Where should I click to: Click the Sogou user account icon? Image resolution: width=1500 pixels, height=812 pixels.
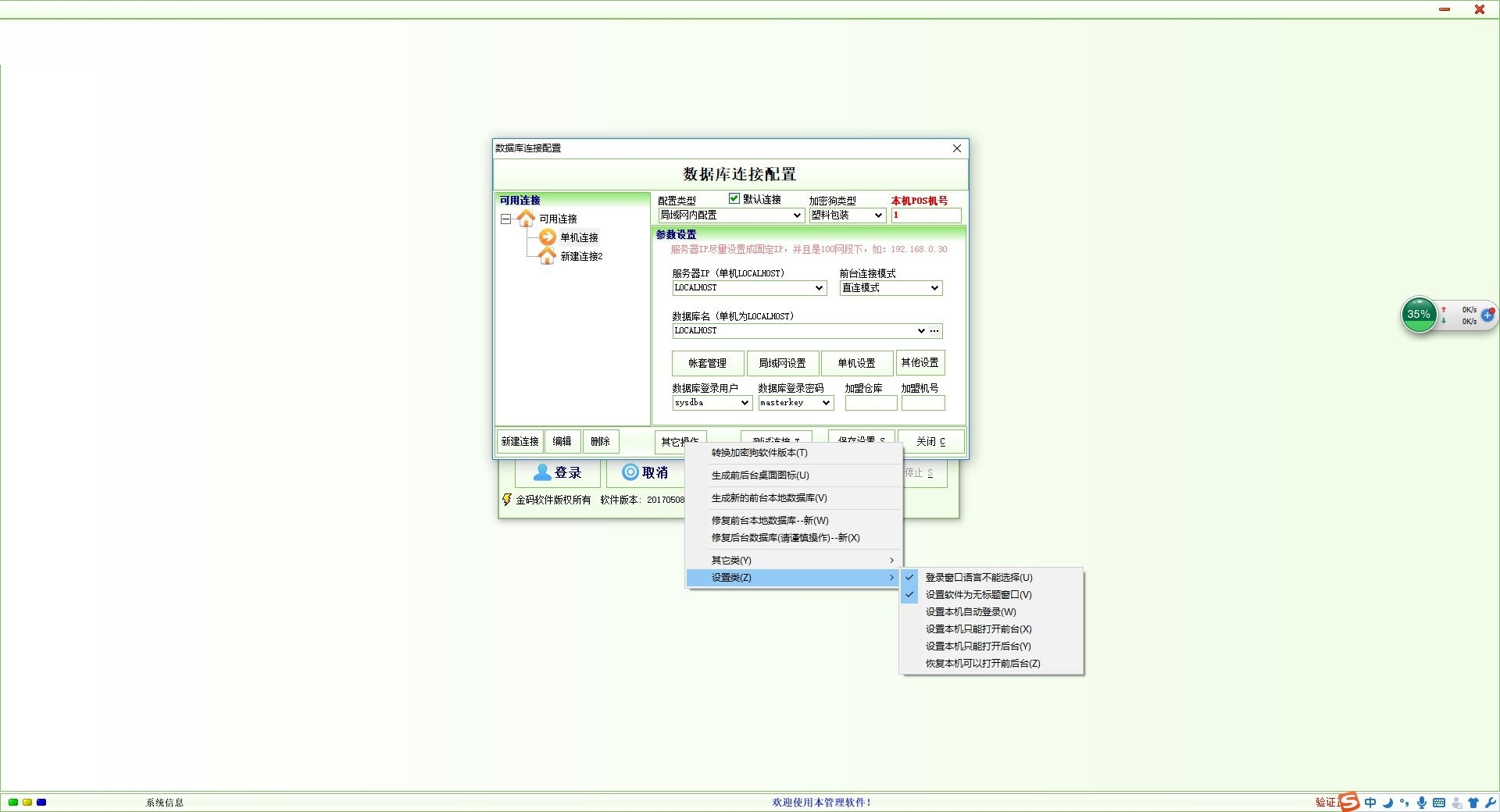click(1457, 802)
